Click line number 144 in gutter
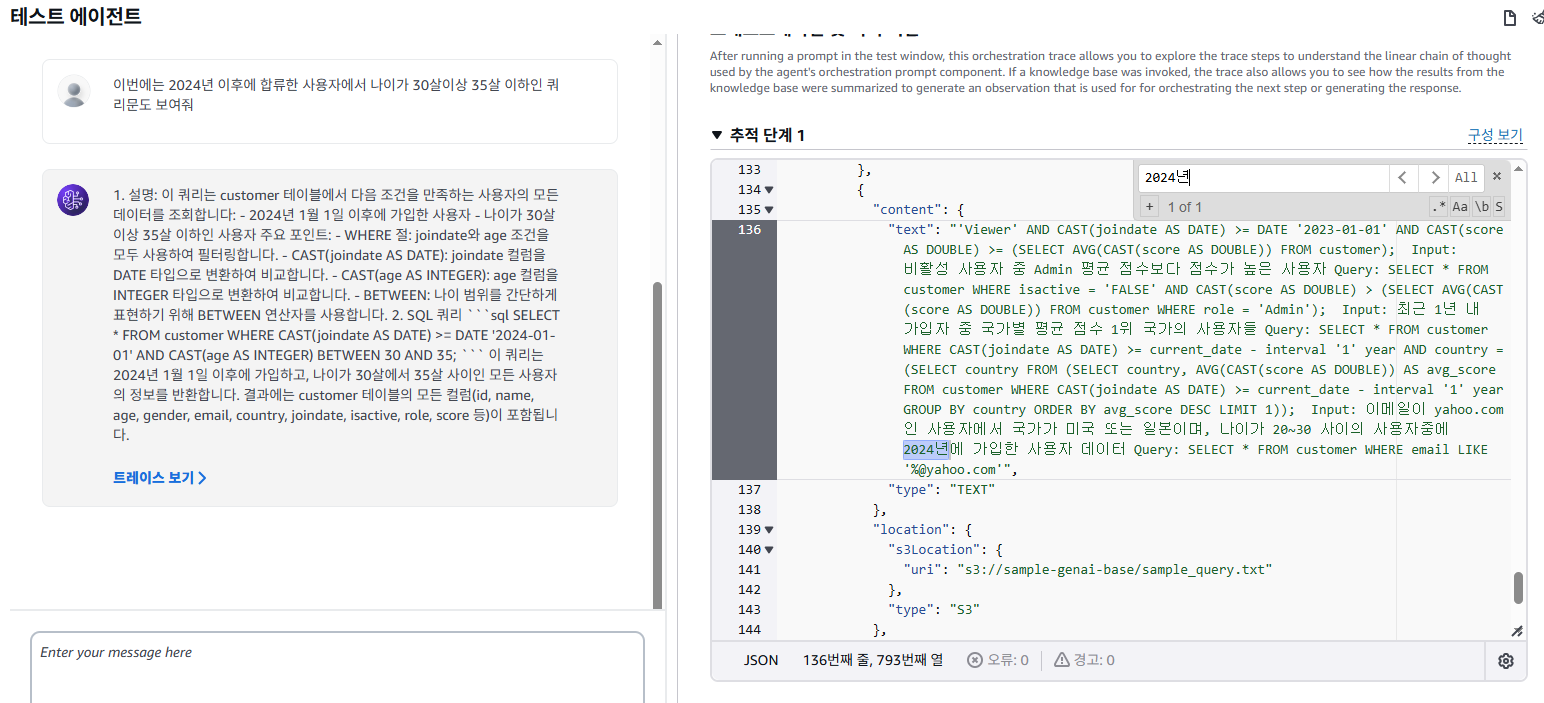The image size is (1544, 703). pyautogui.click(x=749, y=630)
